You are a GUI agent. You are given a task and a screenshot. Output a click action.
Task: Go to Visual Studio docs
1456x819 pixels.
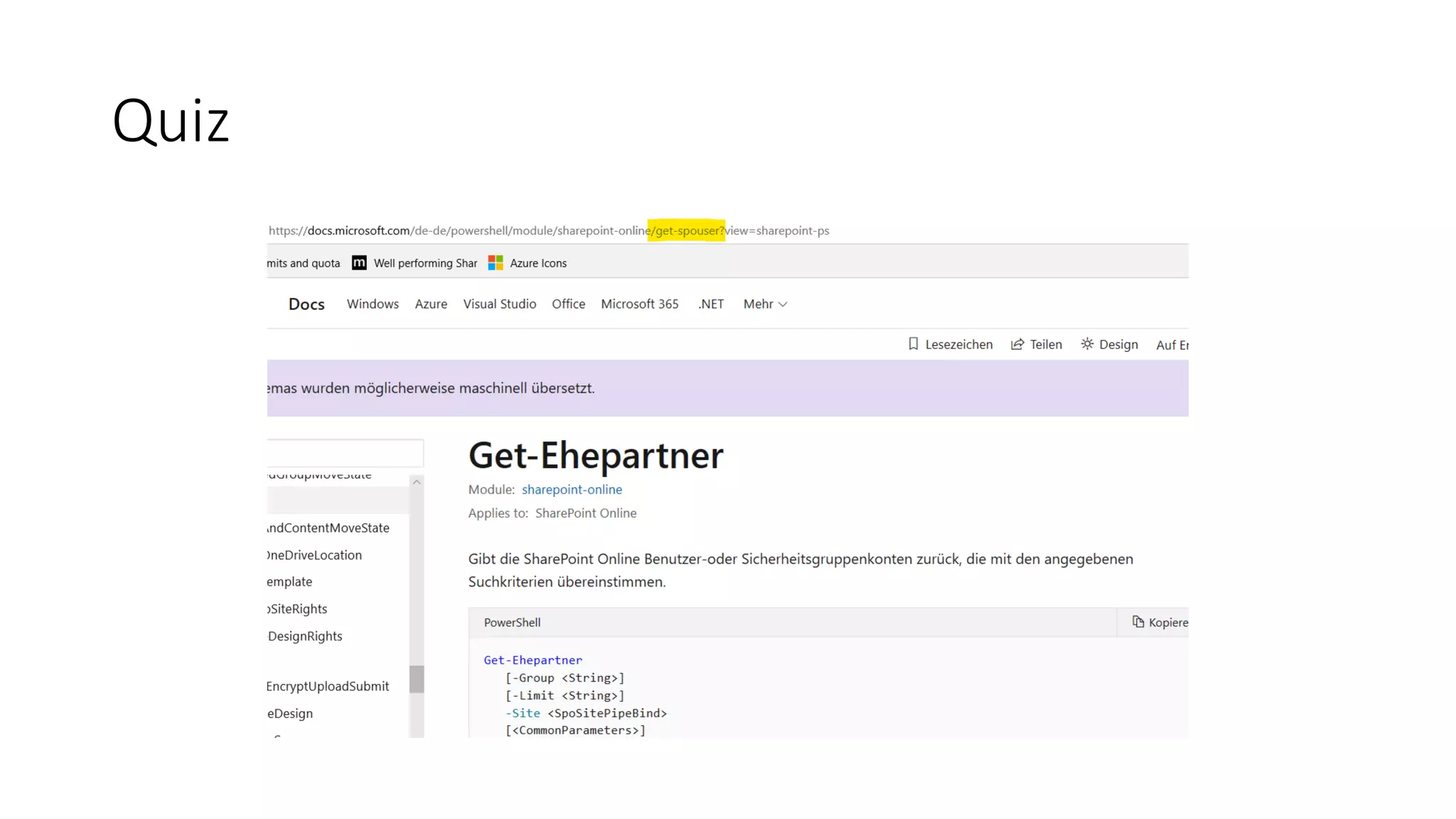pyautogui.click(x=499, y=304)
